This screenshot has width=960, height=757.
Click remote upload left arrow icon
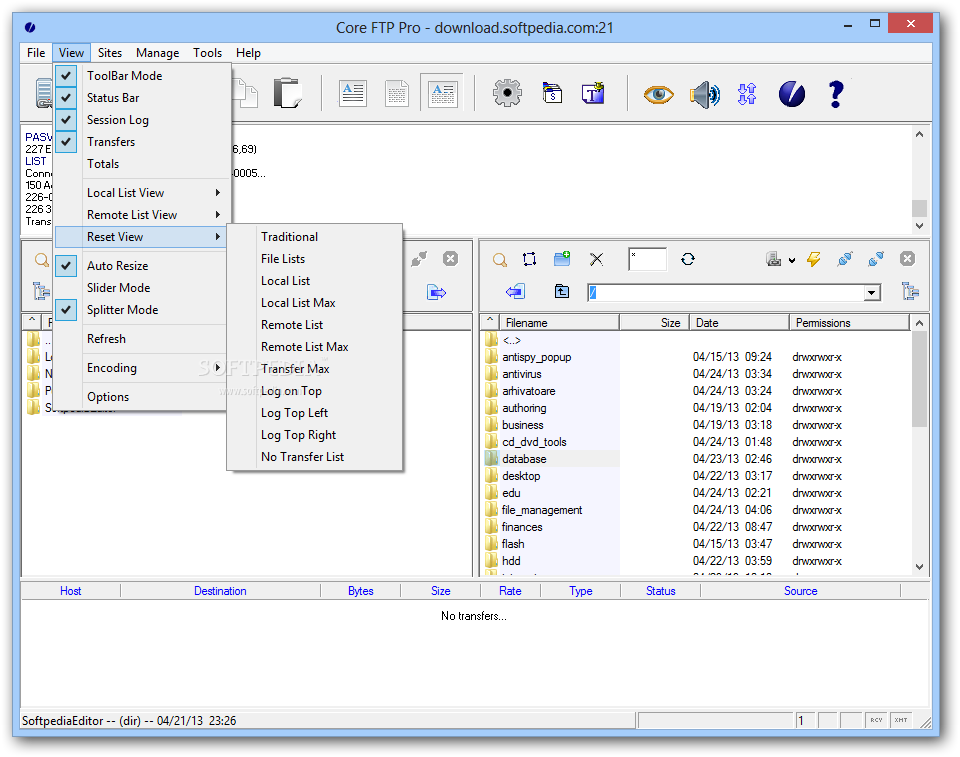515,292
